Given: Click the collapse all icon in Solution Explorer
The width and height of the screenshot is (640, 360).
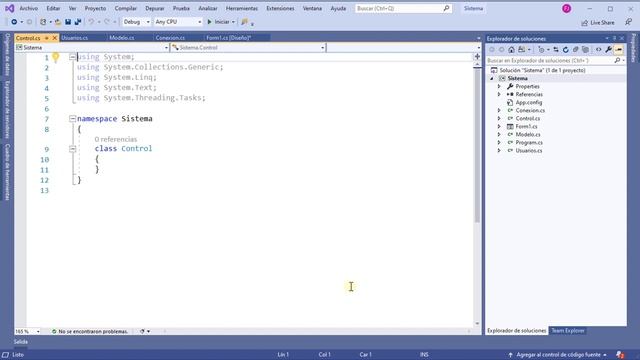Looking at the screenshot, I should coord(576,50).
